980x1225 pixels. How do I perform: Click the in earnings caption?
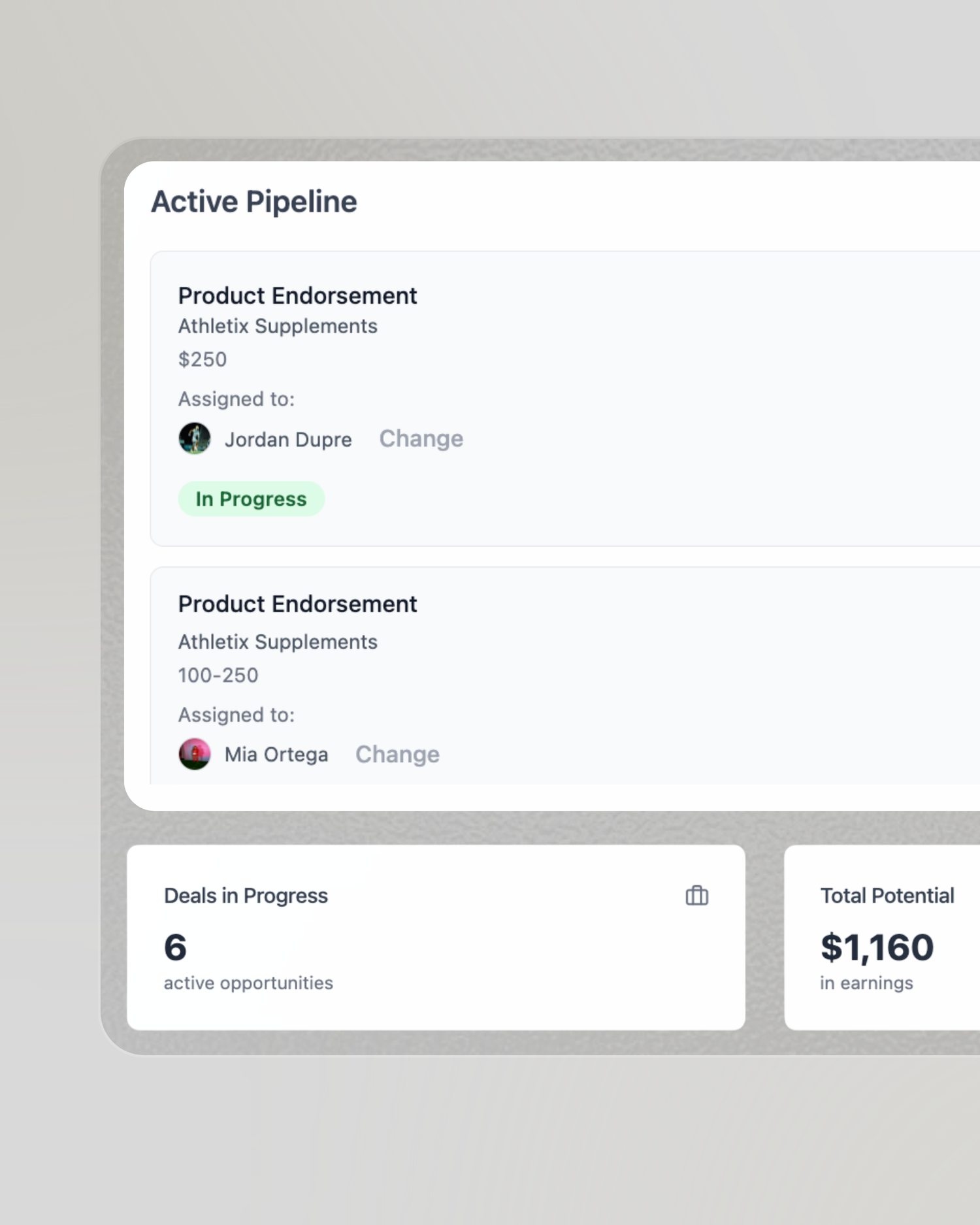click(x=866, y=983)
